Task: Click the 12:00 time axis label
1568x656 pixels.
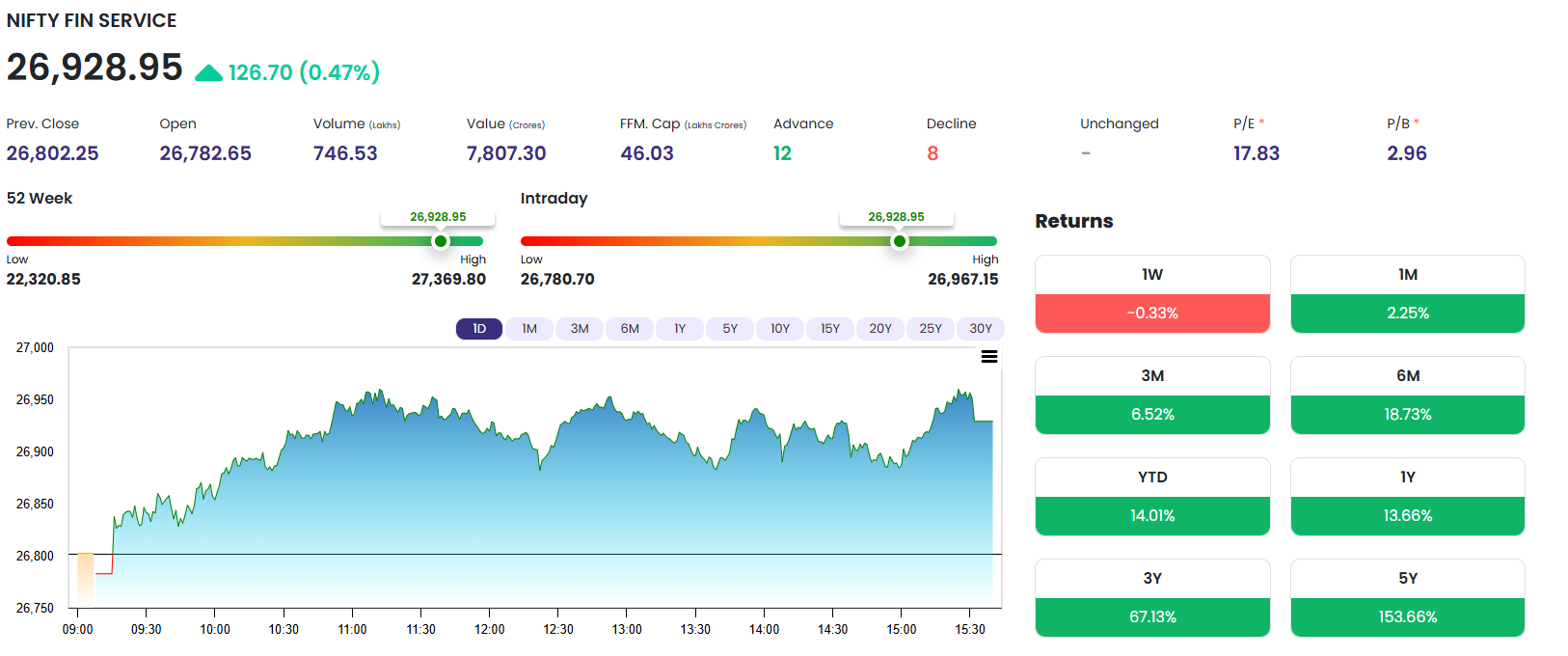Action: 489,629
